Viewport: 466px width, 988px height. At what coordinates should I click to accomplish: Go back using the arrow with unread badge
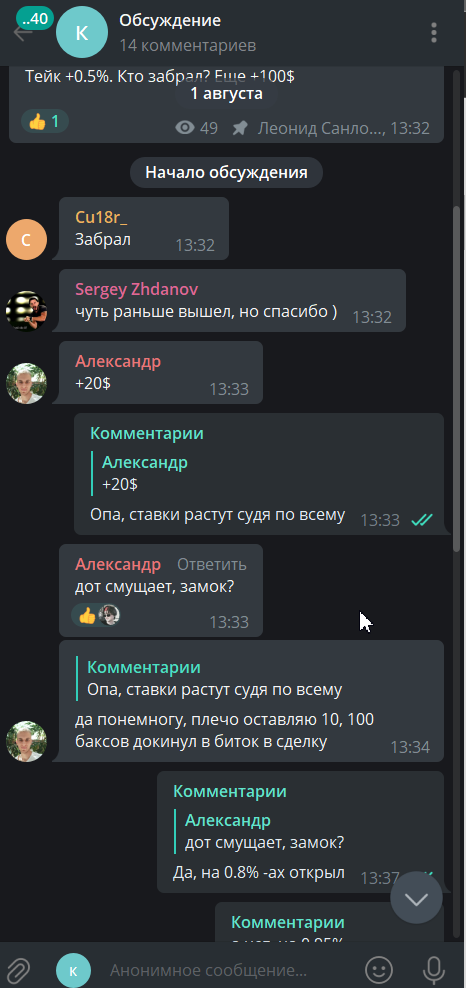click(x=23, y=32)
